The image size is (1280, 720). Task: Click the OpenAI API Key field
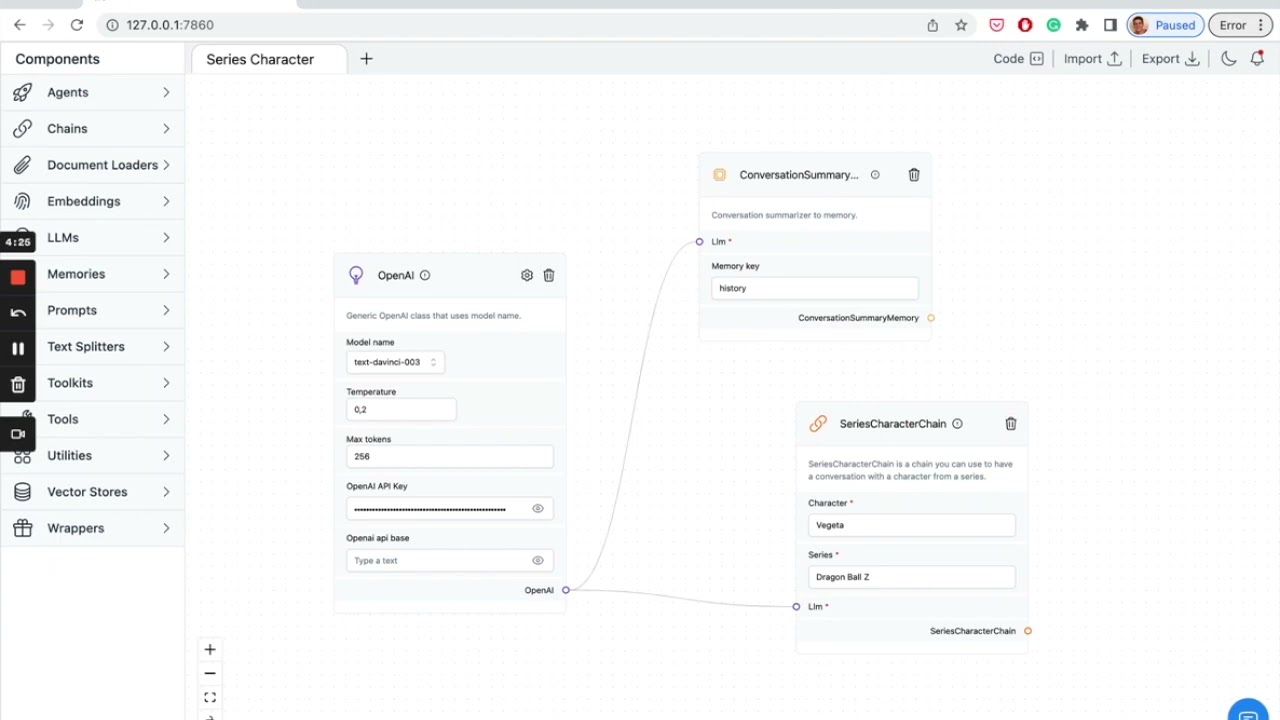click(450, 509)
